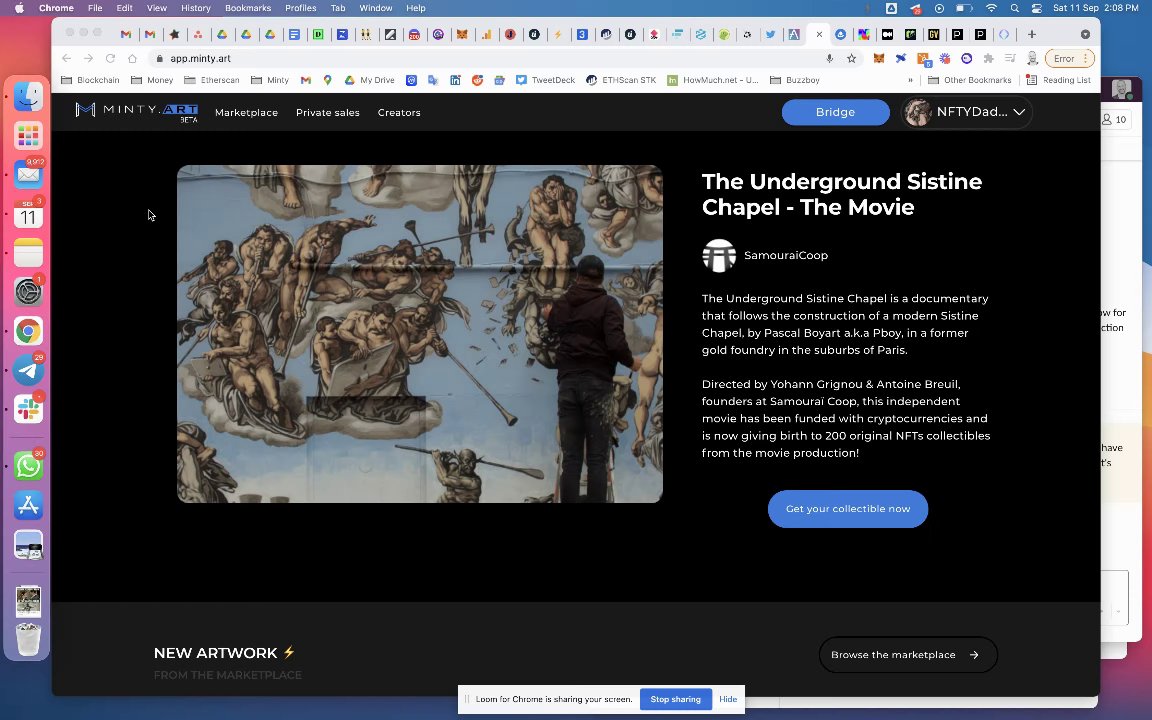Reload the current page
1152x720 pixels.
click(110, 58)
